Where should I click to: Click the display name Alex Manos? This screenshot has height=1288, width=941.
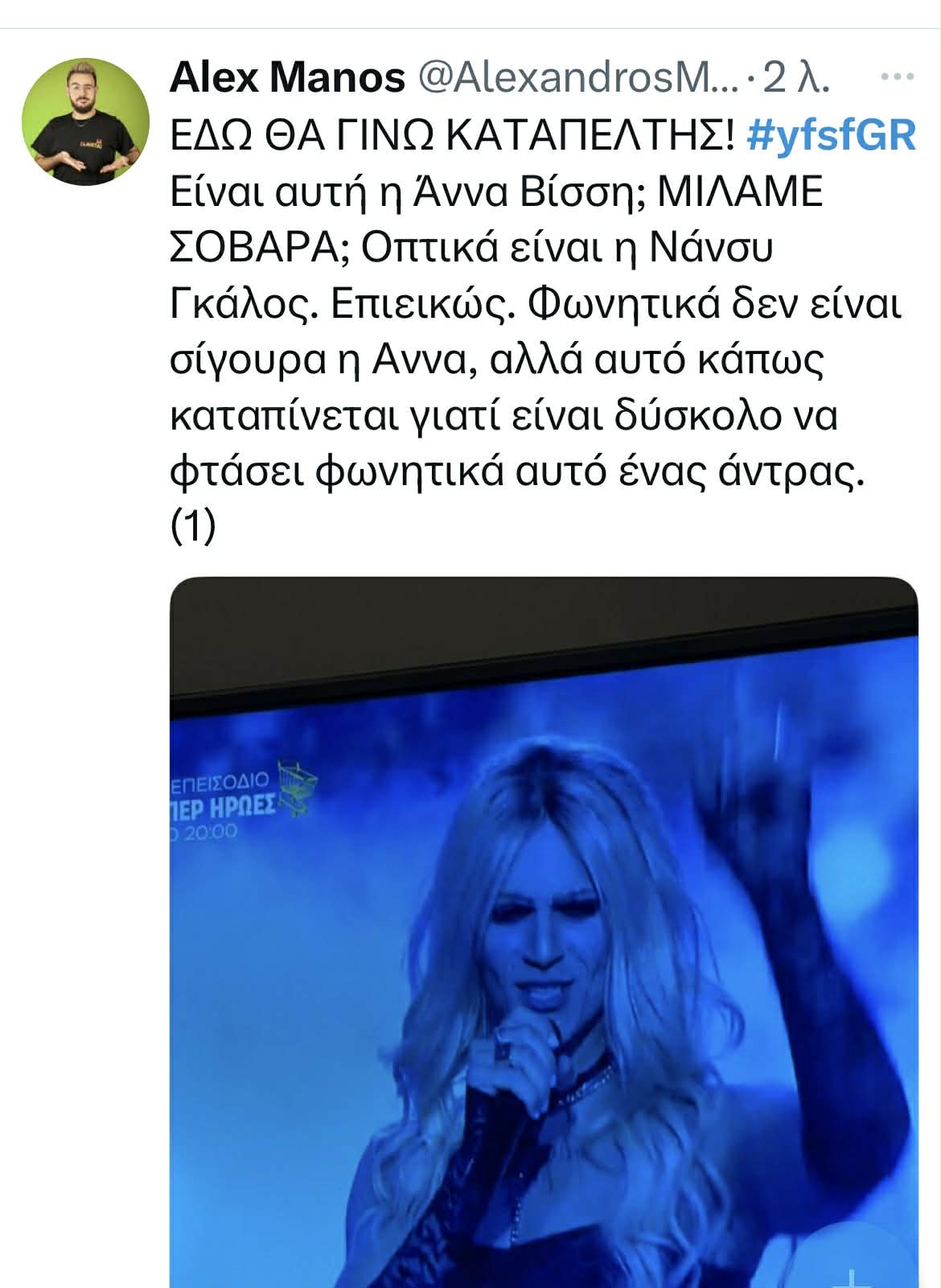click(288, 78)
